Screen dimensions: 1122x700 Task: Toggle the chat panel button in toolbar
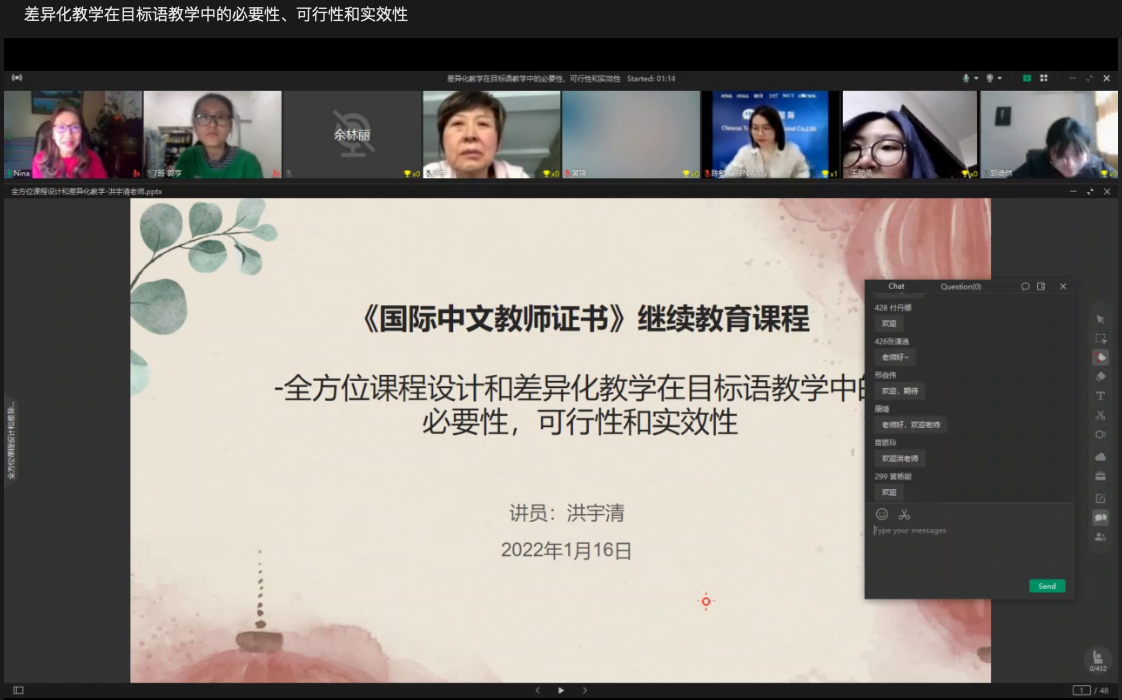(1100, 518)
